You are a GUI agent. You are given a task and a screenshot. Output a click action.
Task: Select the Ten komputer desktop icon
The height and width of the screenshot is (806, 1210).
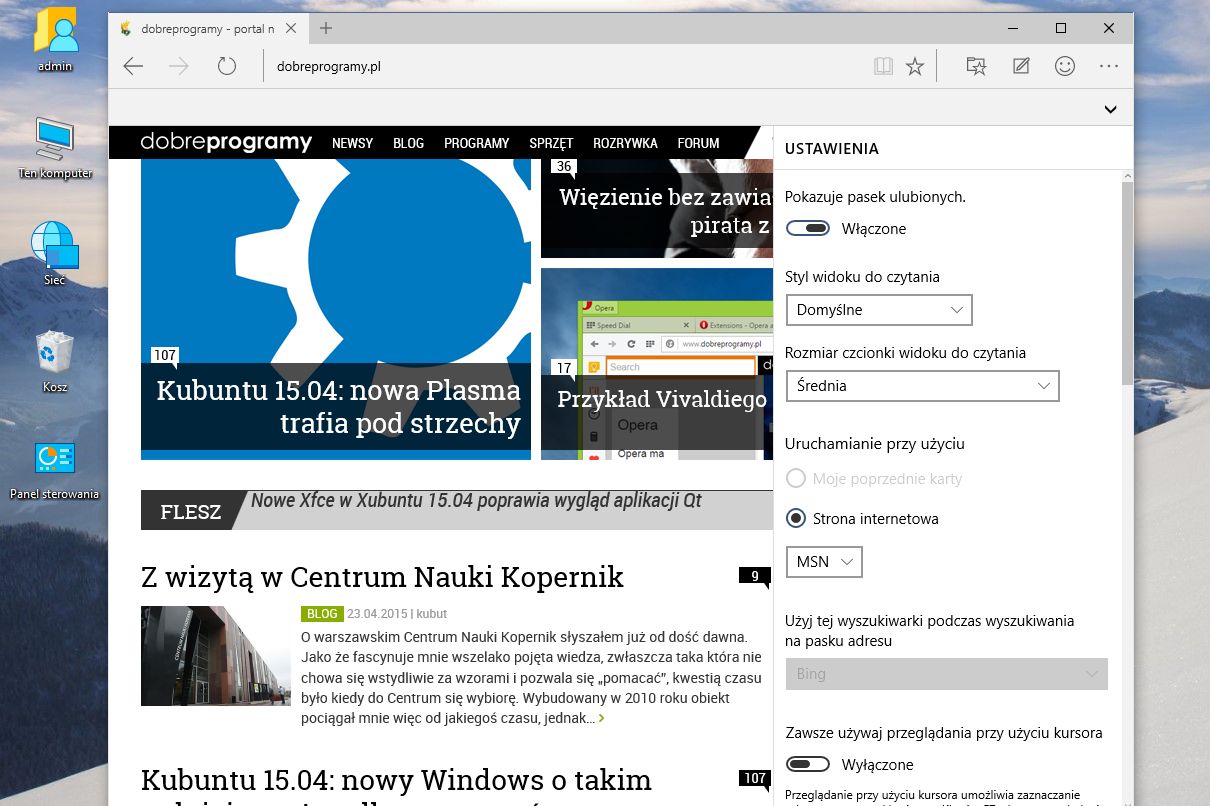[55, 148]
